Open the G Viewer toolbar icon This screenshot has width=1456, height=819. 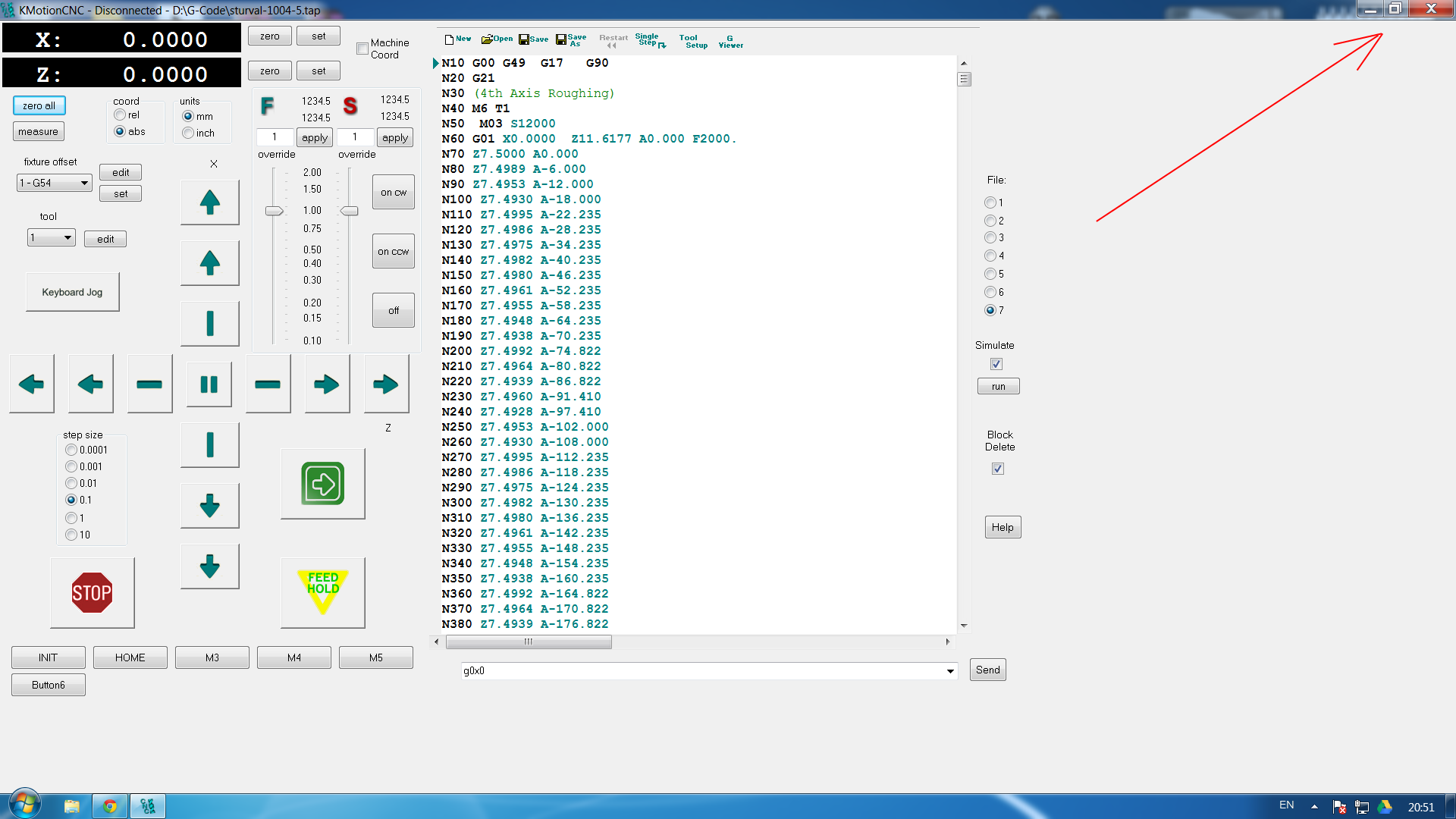730,41
